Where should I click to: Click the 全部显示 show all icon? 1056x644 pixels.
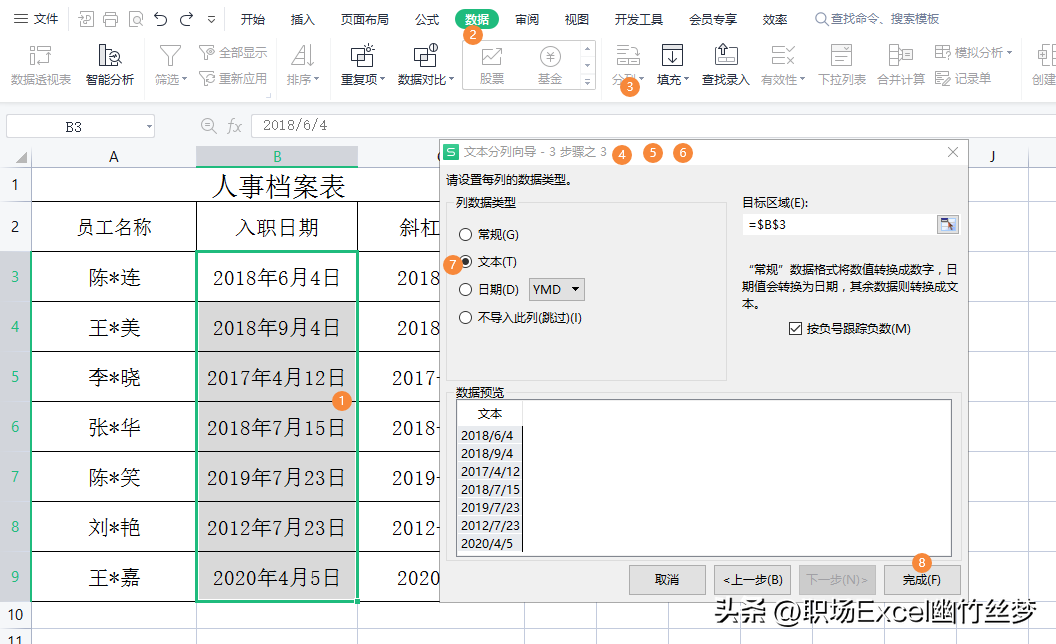pyautogui.click(x=207, y=52)
